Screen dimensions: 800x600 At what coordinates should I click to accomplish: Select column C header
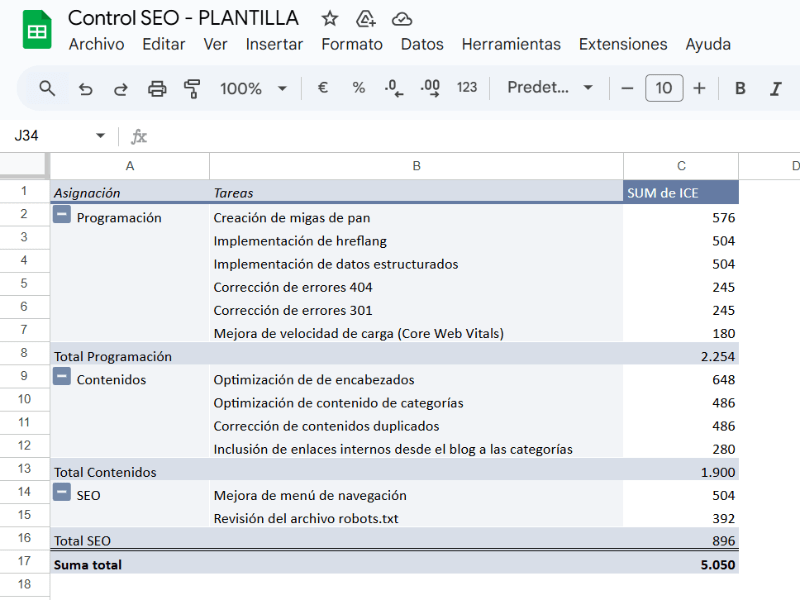coord(681,166)
